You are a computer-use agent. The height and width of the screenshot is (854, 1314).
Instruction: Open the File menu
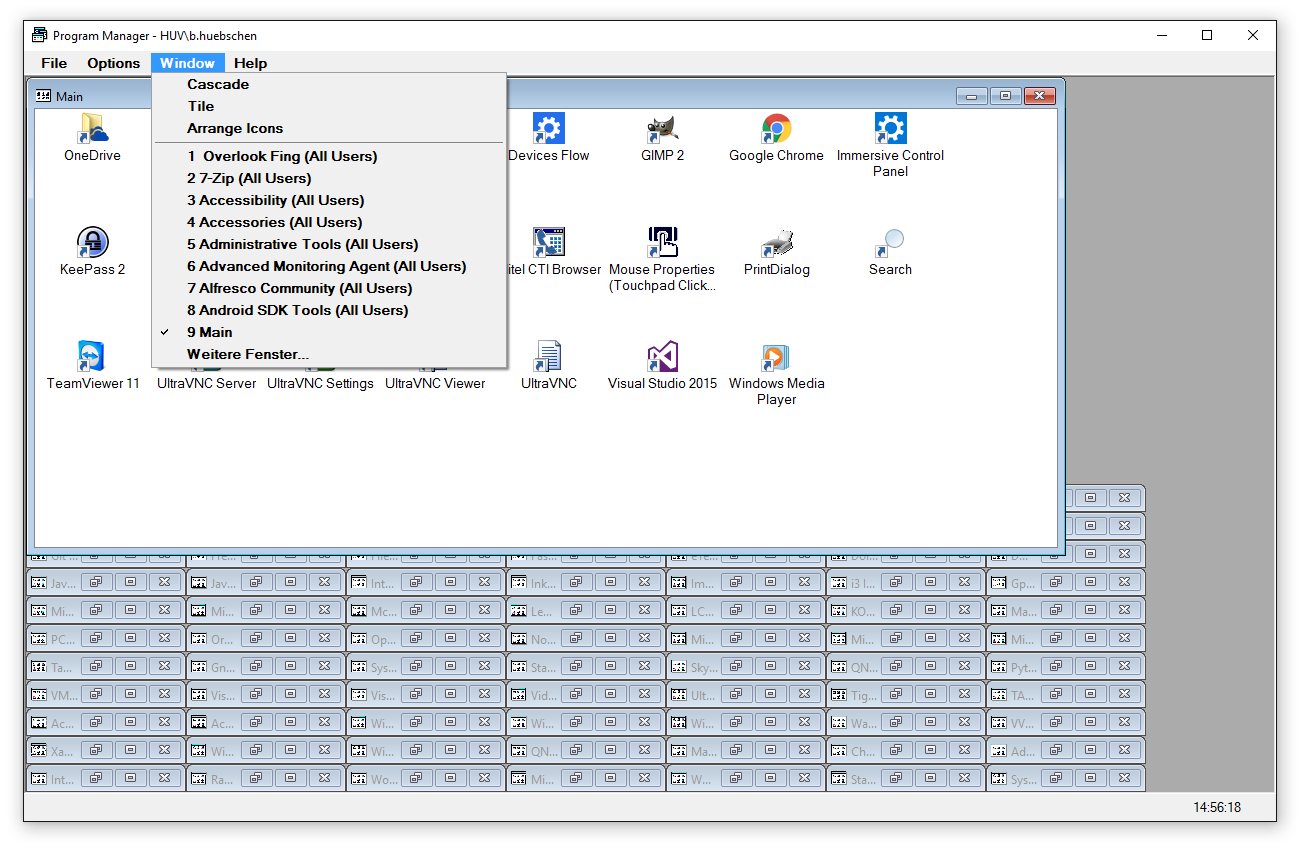[54, 63]
